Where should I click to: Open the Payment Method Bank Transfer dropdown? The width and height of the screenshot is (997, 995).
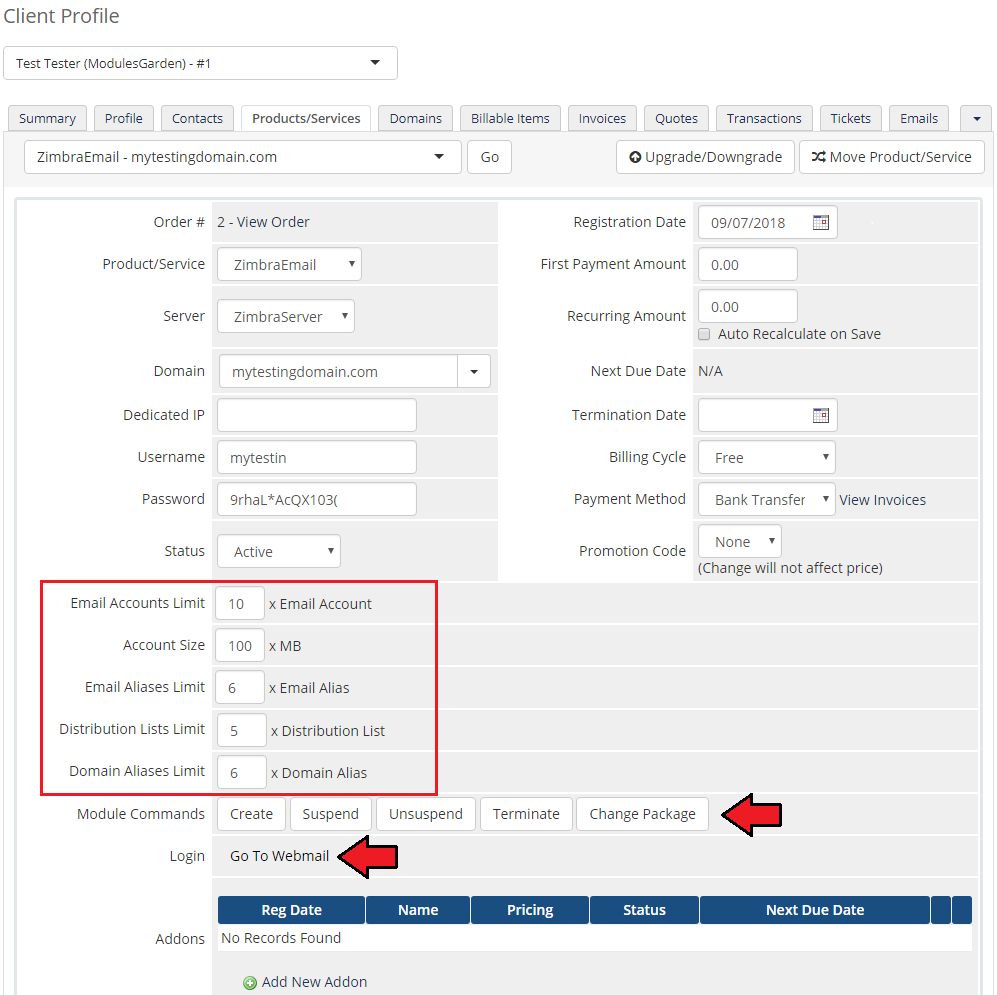(767, 499)
